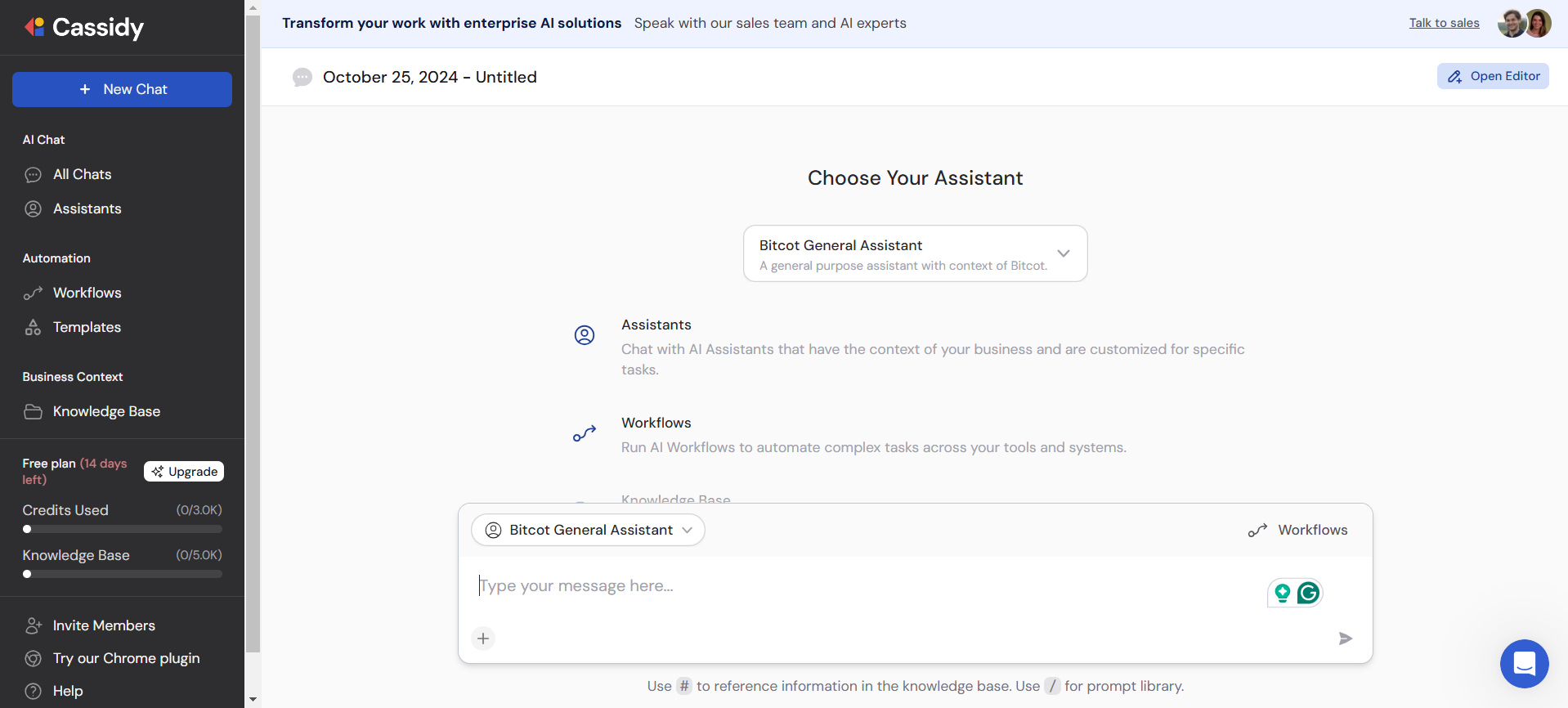1568x708 pixels.
Task: Click the Grammarly icon in message field
Action: tap(1308, 593)
